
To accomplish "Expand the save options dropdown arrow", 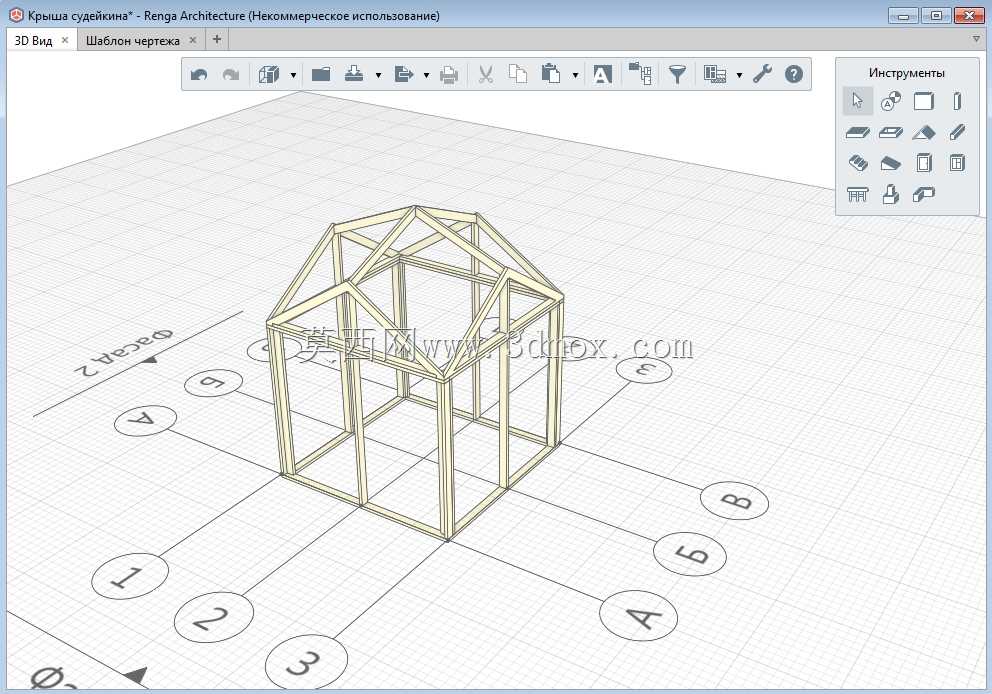I will pos(378,75).
